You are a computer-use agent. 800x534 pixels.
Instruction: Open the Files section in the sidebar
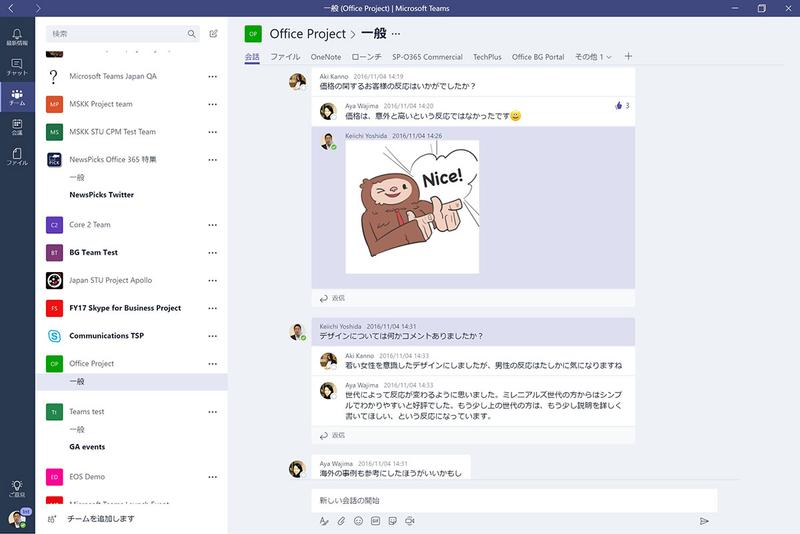pyautogui.click(x=17, y=157)
